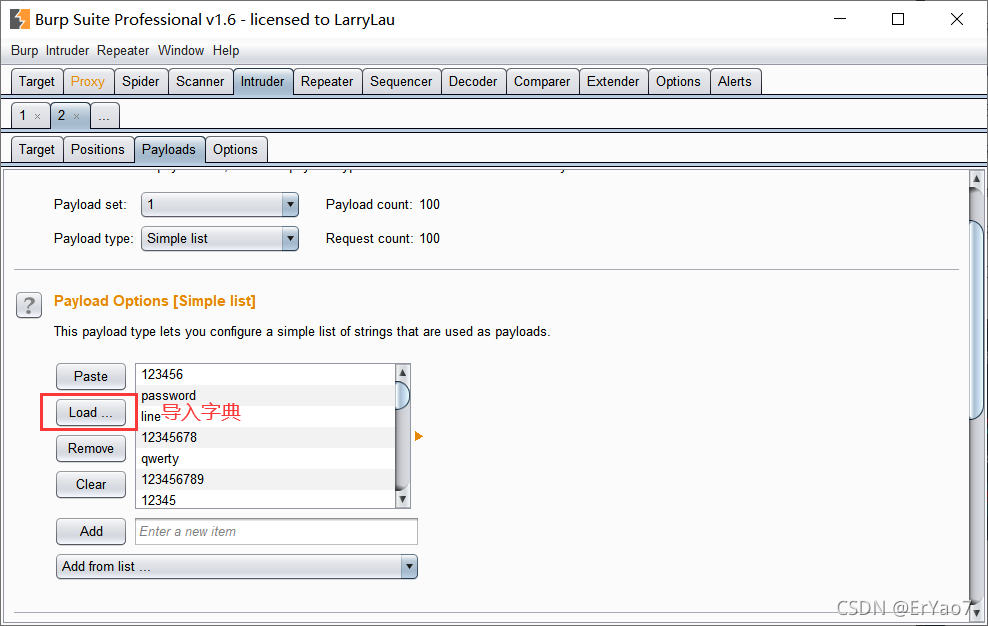The width and height of the screenshot is (988, 626).
Task: Click payload list scrollbar down arrow
Action: 403,499
